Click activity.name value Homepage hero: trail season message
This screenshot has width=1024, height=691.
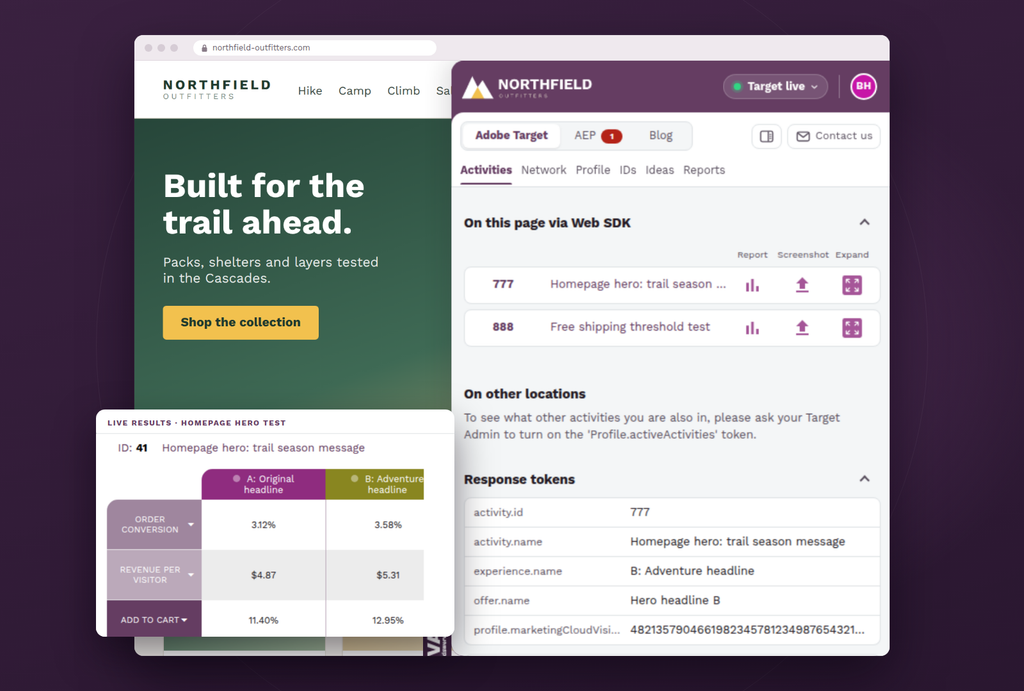[737, 541]
